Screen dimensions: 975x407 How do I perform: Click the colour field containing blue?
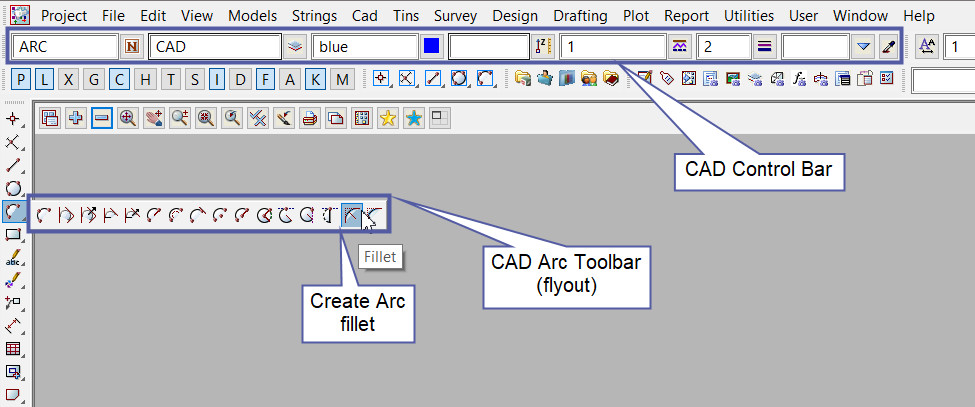pyautogui.click(x=364, y=47)
